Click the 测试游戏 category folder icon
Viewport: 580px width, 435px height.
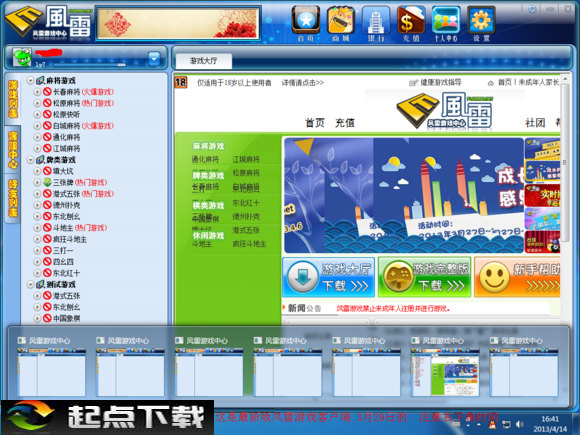coord(40,284)
